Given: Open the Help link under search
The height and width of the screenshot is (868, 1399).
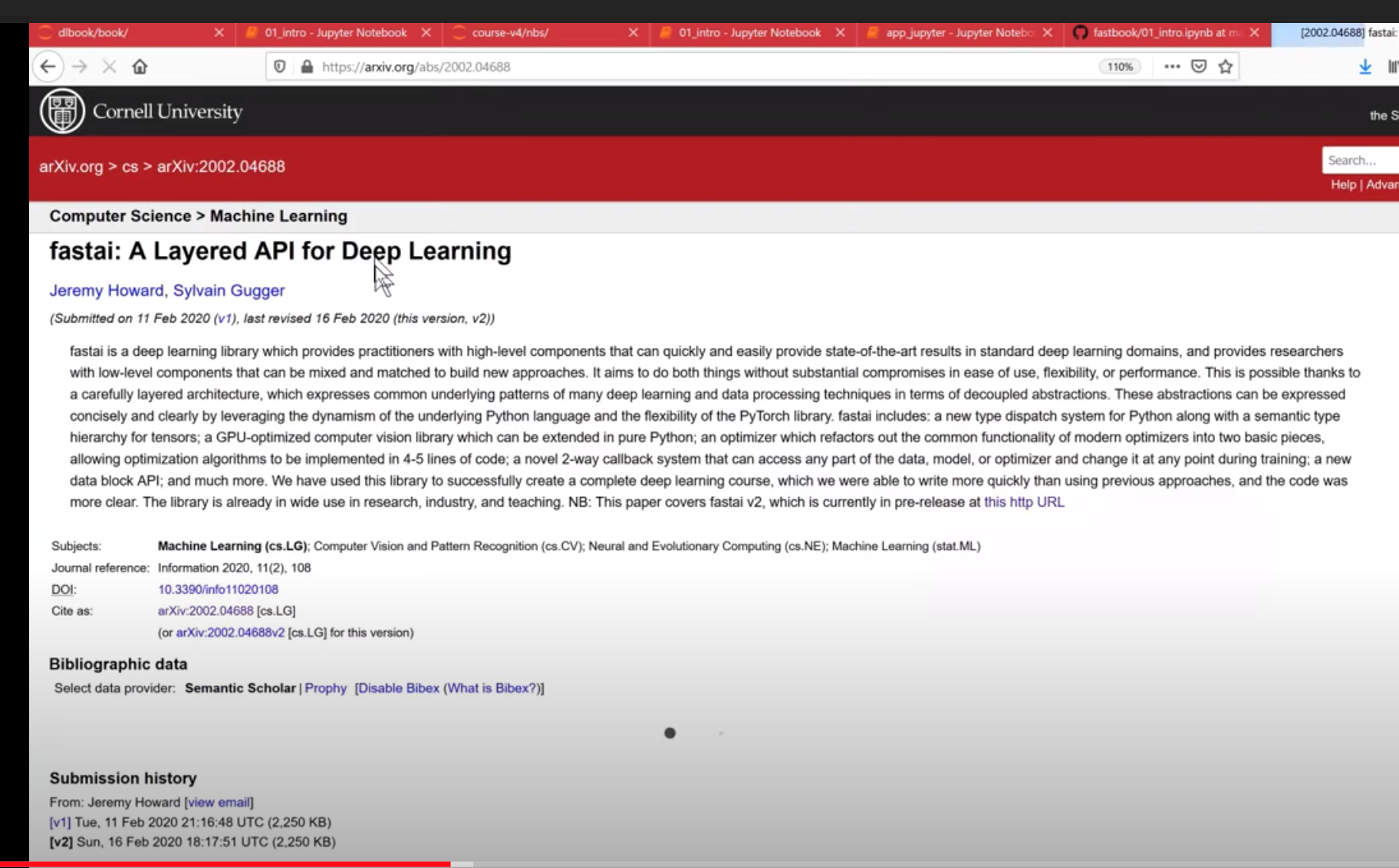Looking at the screenshot, I should [x=1343, y=184].
